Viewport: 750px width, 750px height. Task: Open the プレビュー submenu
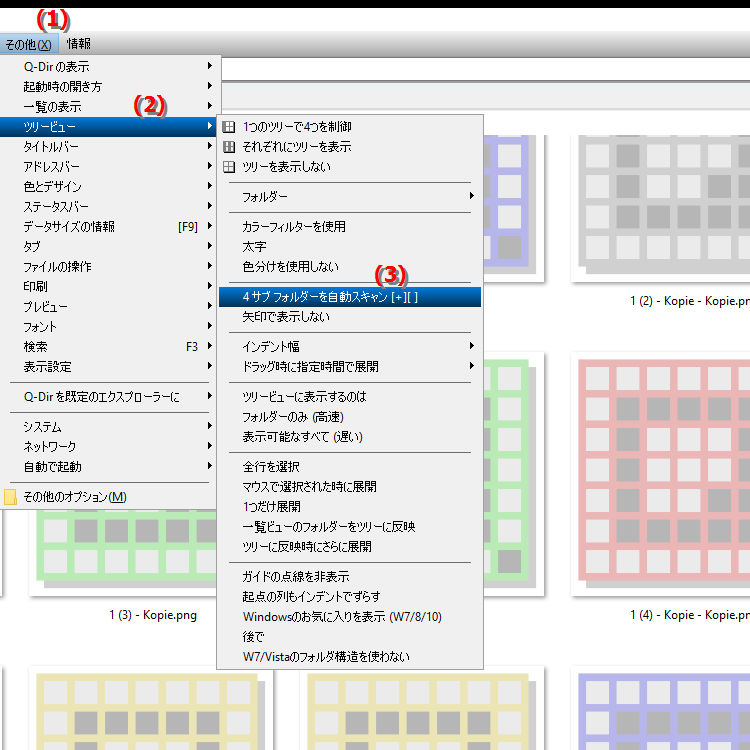point(110,307)
